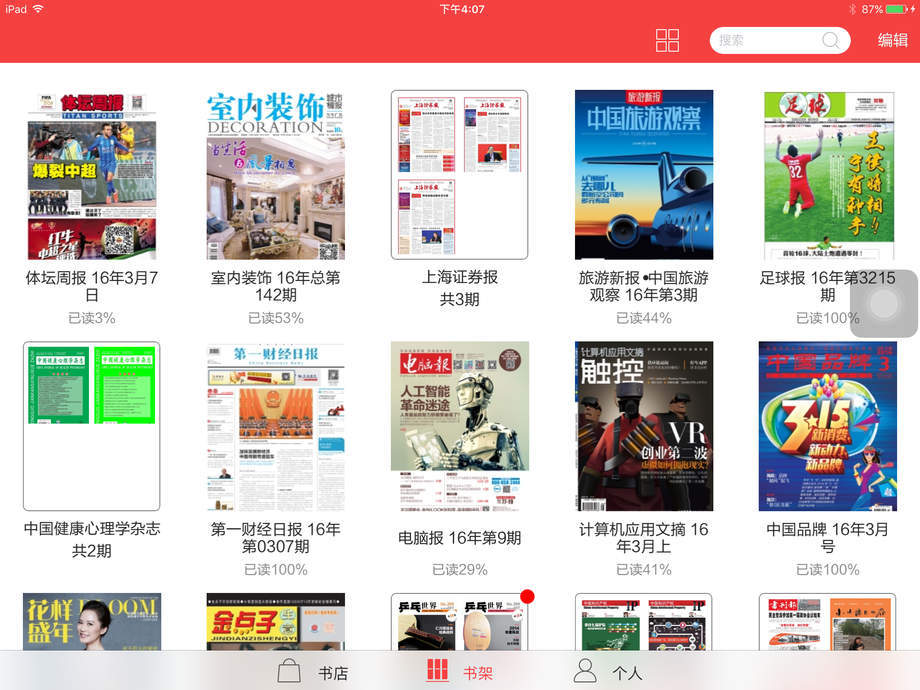
Task: Click title 体坛周报 16年3月7日
Action: tap(92, 286)
